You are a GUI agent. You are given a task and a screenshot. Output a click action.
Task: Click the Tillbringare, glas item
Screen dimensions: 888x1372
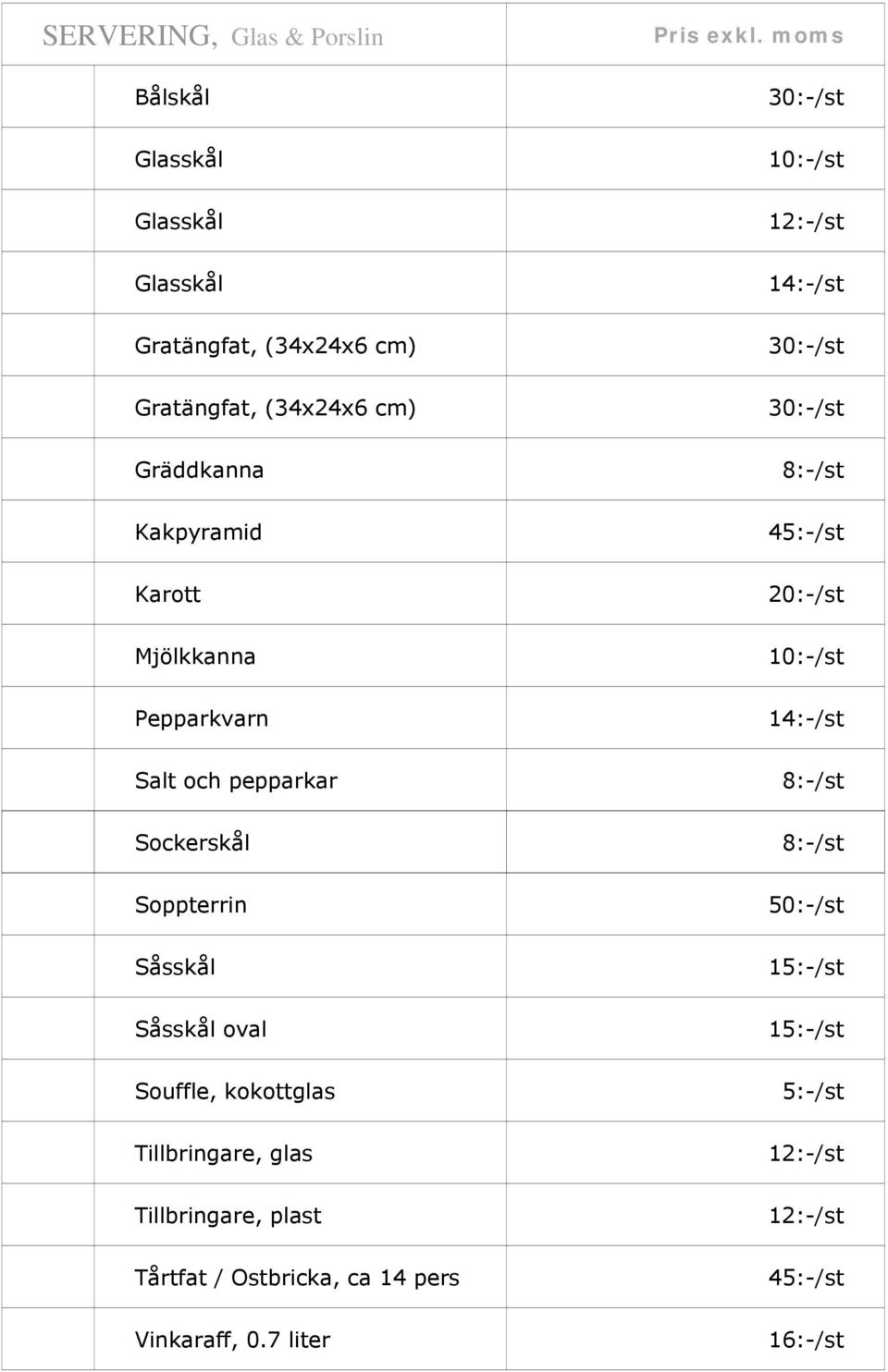click(x=224, y=1153)
